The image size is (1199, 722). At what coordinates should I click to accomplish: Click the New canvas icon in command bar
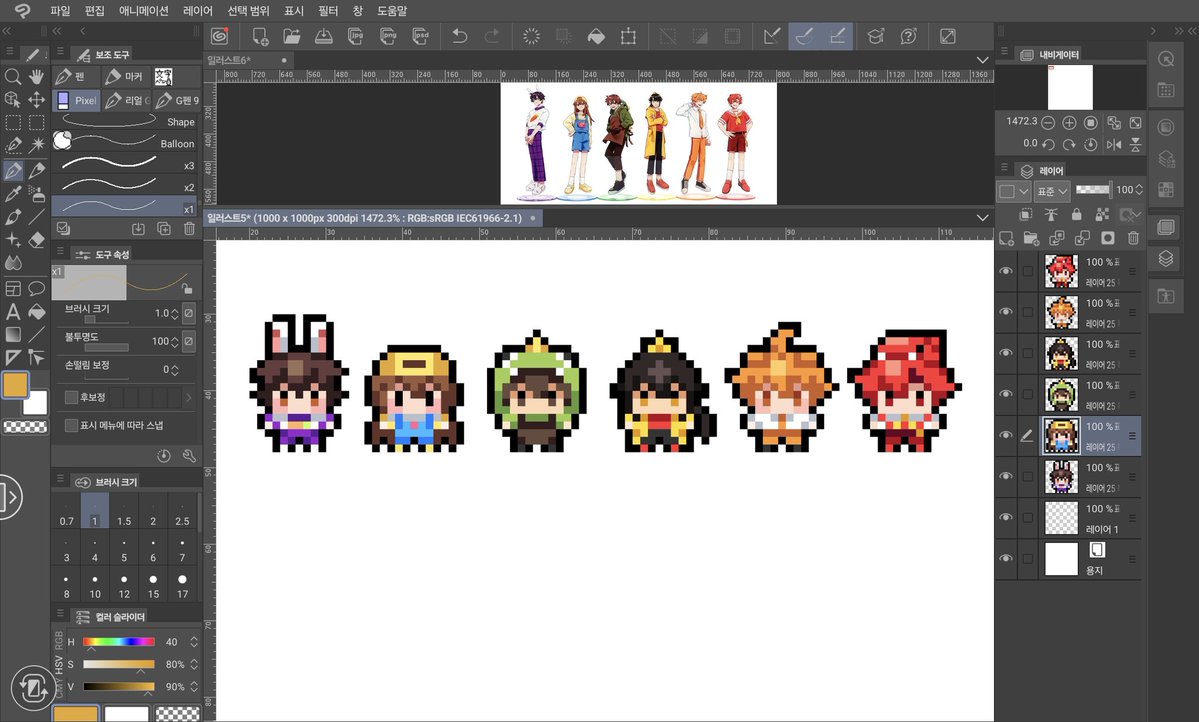(x=260, y=36)
